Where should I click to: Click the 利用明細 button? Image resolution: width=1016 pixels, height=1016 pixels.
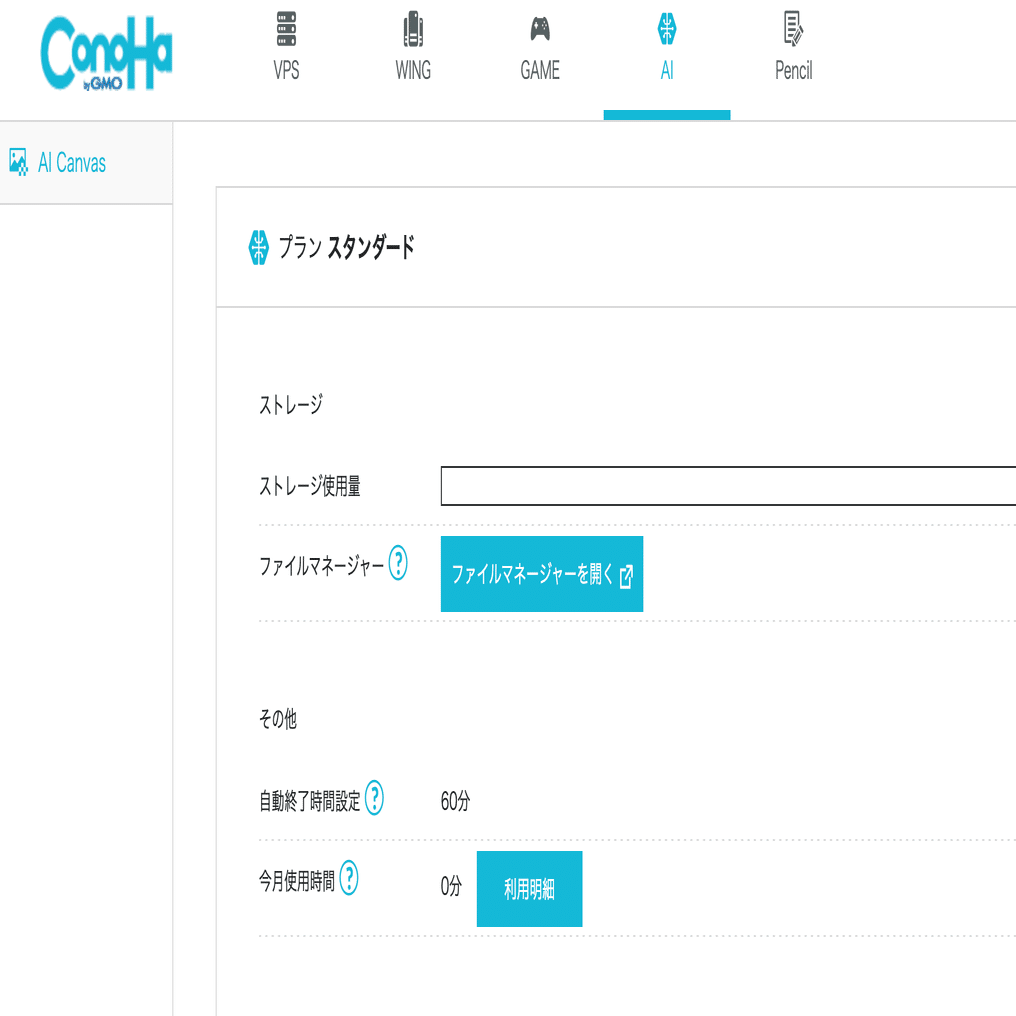[529, 888]
